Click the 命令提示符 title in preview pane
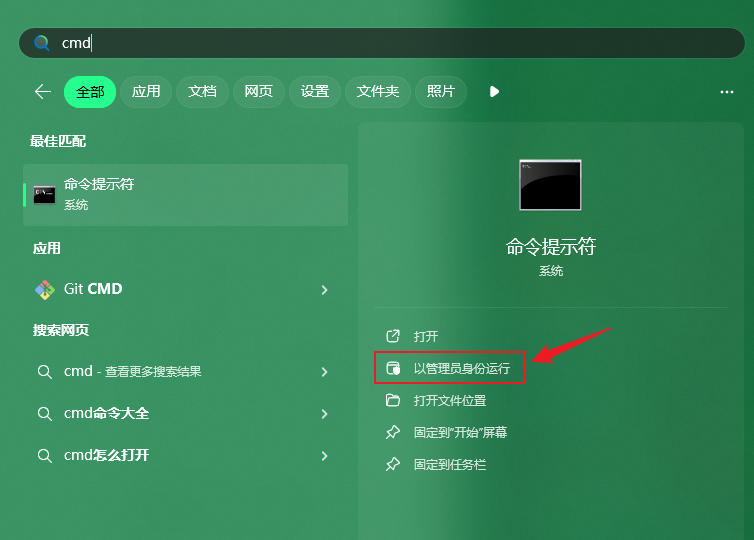754x540 pixels. (551, 247)
